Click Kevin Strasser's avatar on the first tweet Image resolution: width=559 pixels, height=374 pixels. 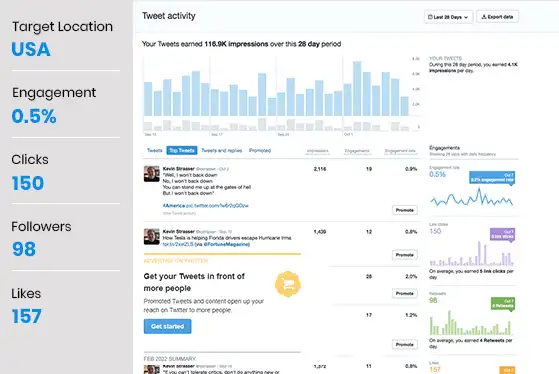tap(152, 174)
